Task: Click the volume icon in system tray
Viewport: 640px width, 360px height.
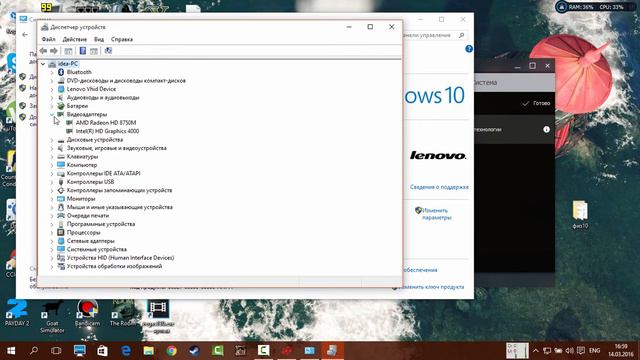Action: click(x=569, y=351)
